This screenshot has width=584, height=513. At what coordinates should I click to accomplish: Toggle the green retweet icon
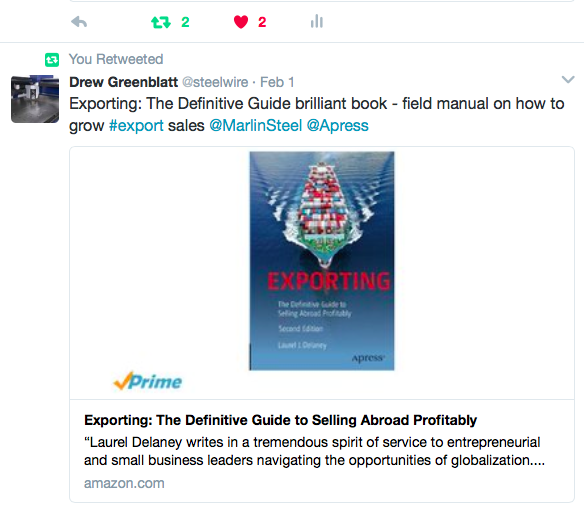[x=161, y=22]
